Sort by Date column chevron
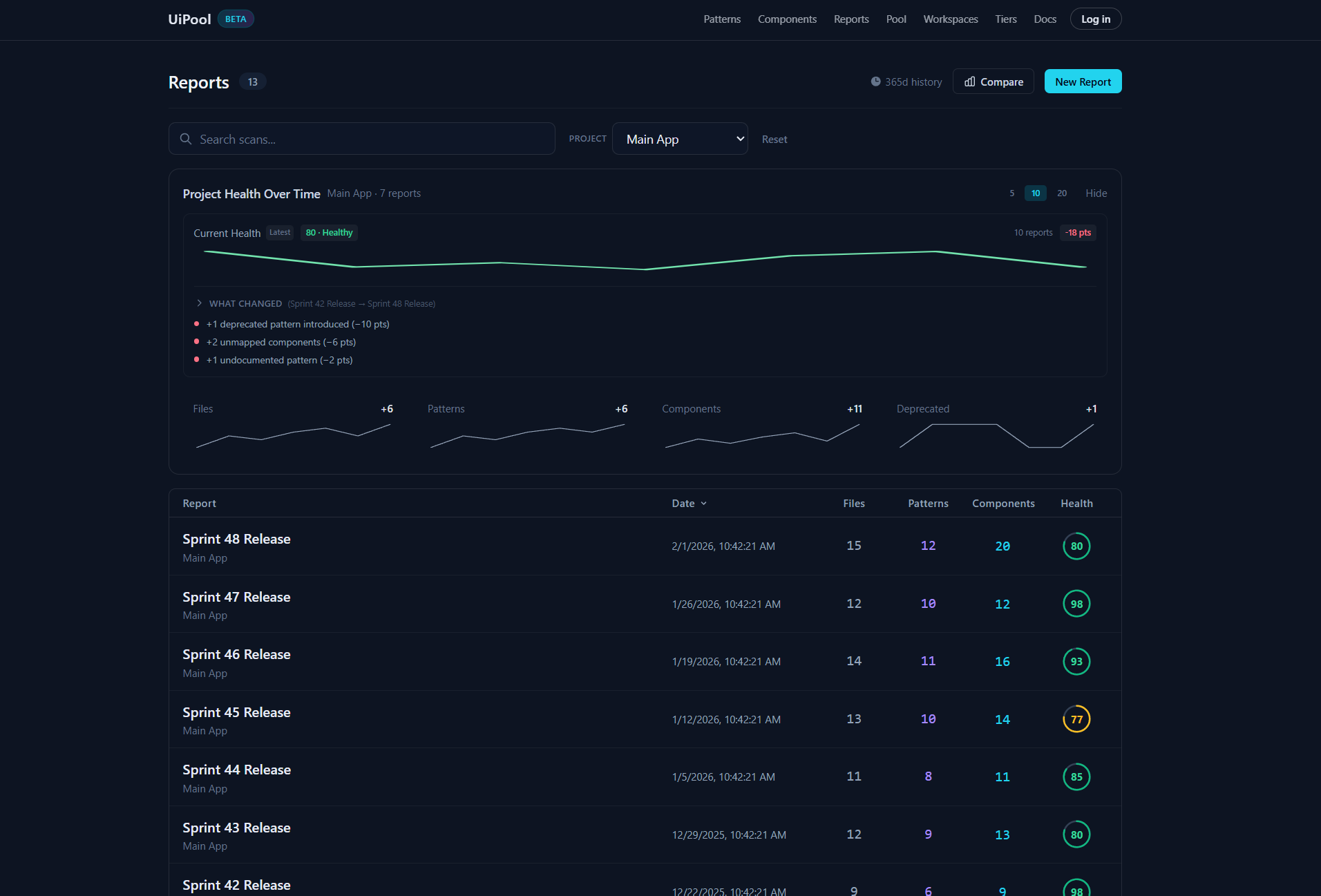This screenshot has height=896, width=1321. [x=704, y=504]
